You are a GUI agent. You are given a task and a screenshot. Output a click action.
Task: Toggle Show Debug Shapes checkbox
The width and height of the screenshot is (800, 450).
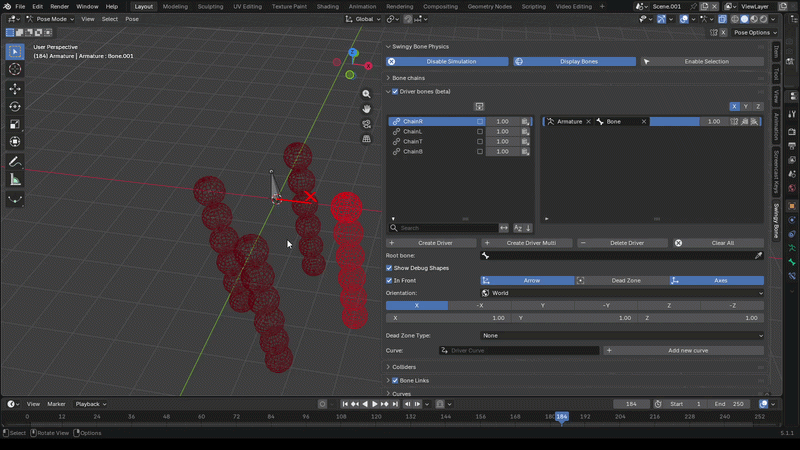389,268
